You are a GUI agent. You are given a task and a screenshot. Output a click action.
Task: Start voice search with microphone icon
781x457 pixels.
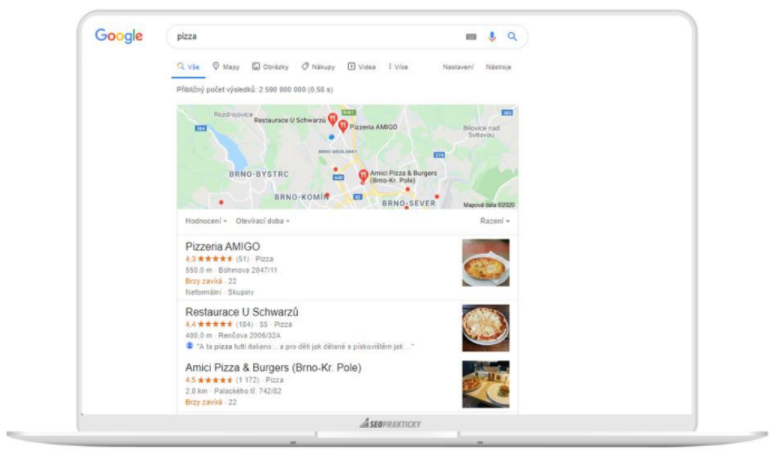(492, 36)
